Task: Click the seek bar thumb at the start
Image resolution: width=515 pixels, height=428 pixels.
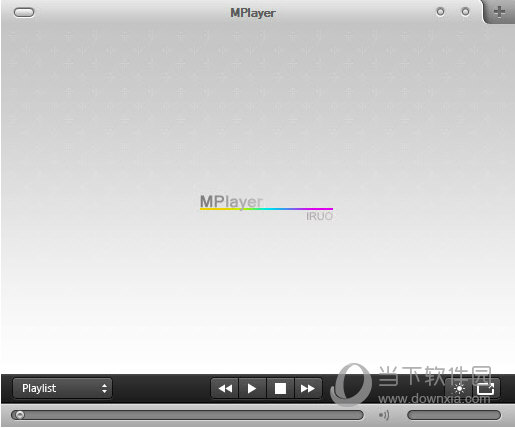Action: click(20, 415)
